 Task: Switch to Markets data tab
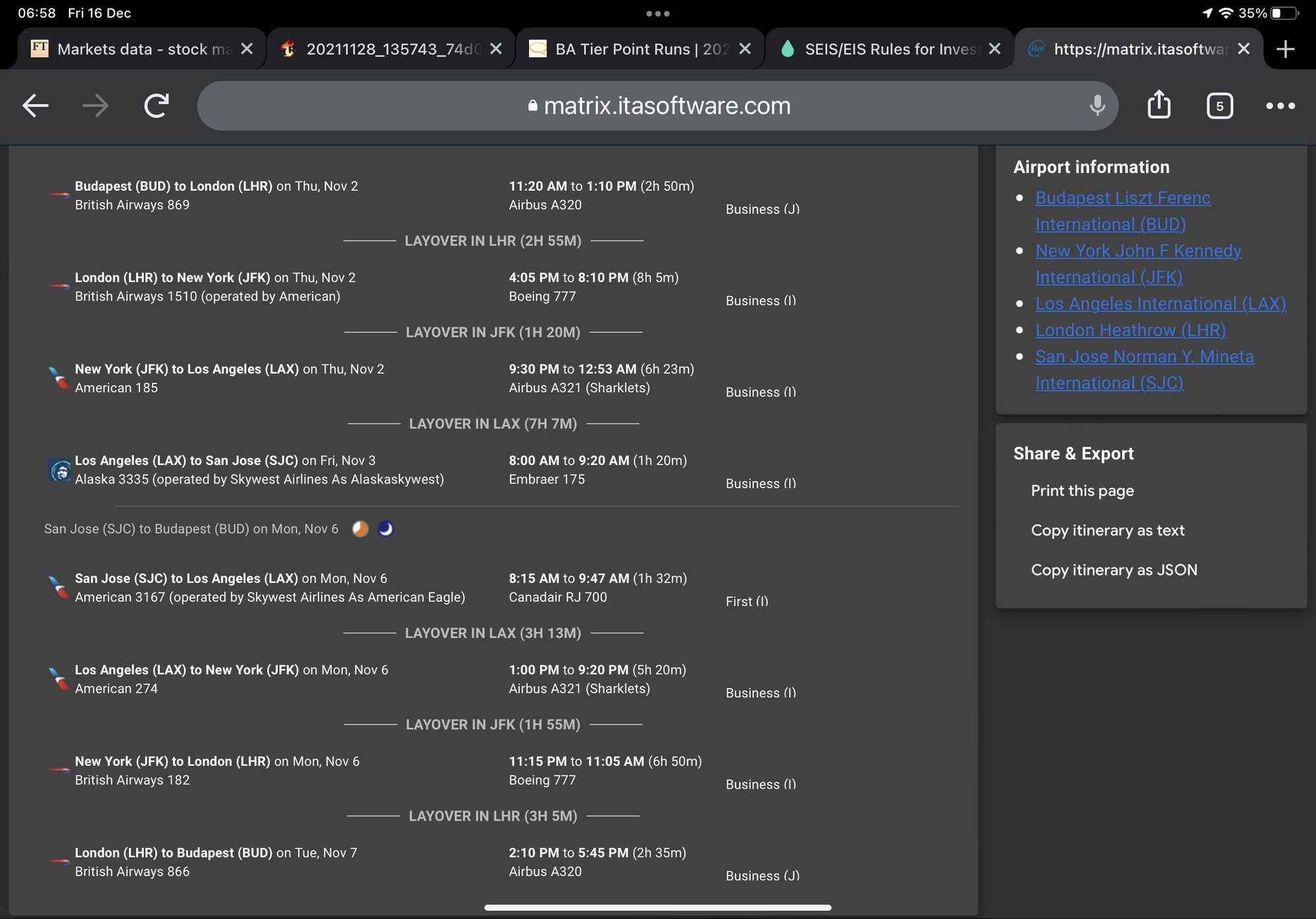coord(143,49)
